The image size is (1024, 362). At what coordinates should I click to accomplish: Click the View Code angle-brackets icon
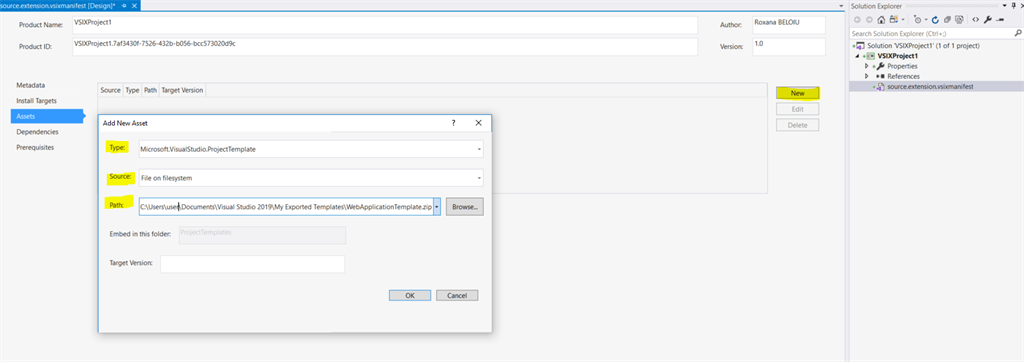pos(976,20)
